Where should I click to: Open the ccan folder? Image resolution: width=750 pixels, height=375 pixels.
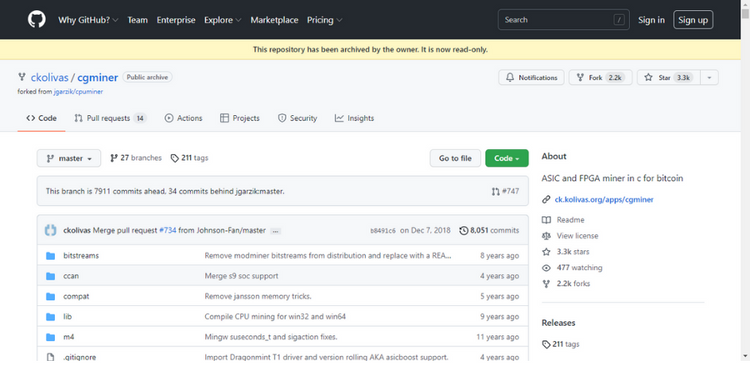(x=71, y=276)
